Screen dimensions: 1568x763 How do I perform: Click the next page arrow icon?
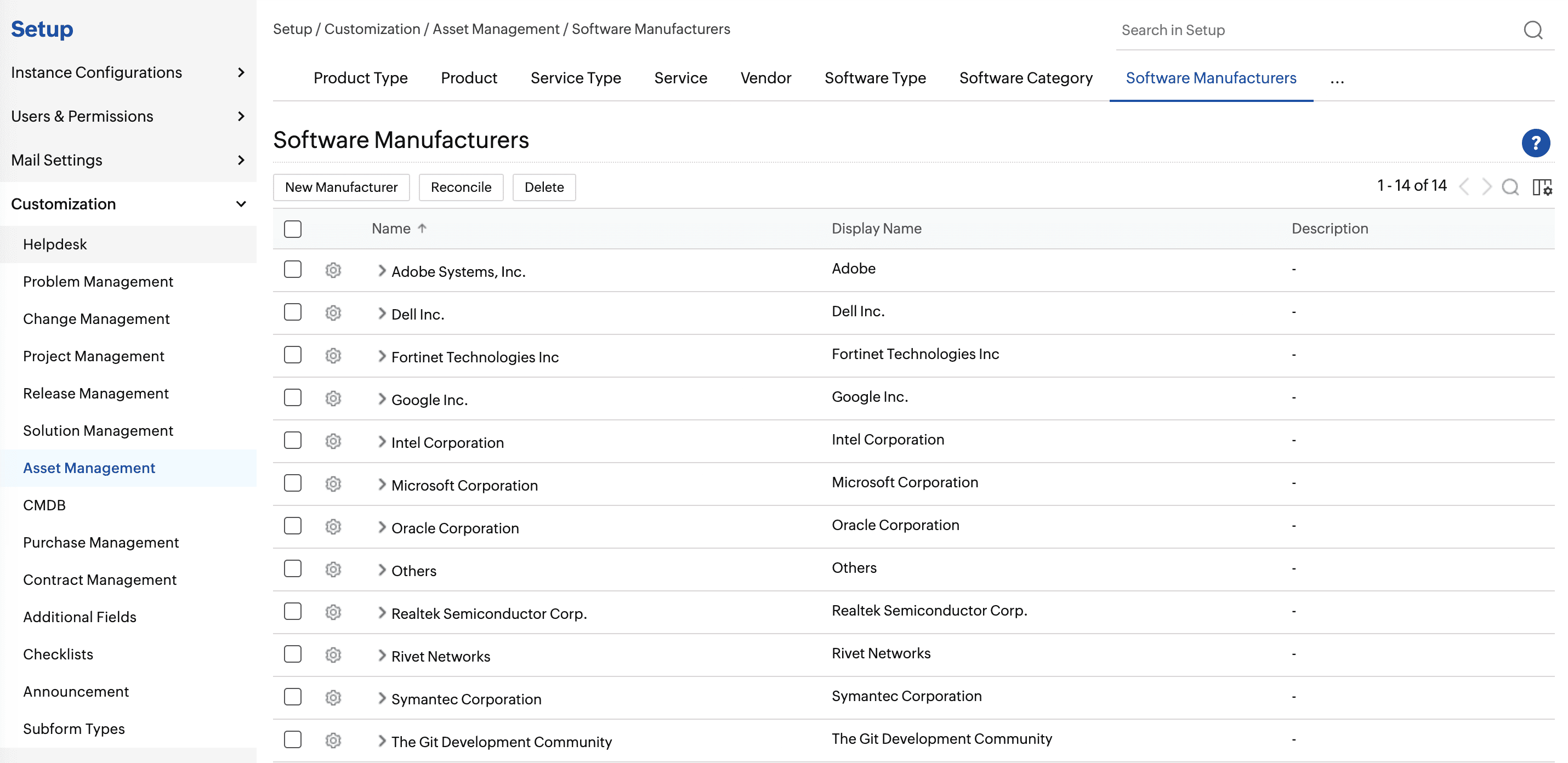(1487, 187)
